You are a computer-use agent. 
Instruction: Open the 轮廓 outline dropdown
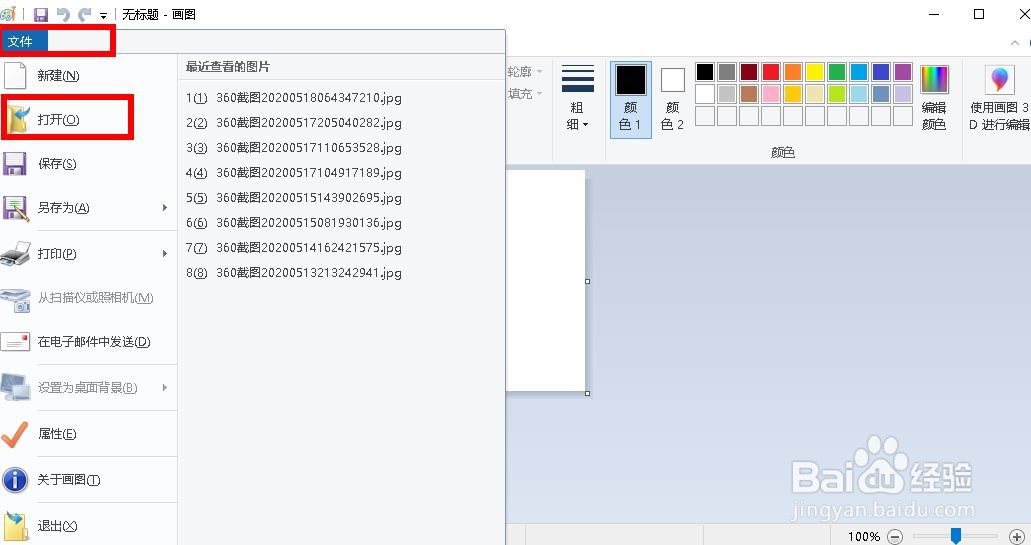pyautogui.click(x=525, y=72)
